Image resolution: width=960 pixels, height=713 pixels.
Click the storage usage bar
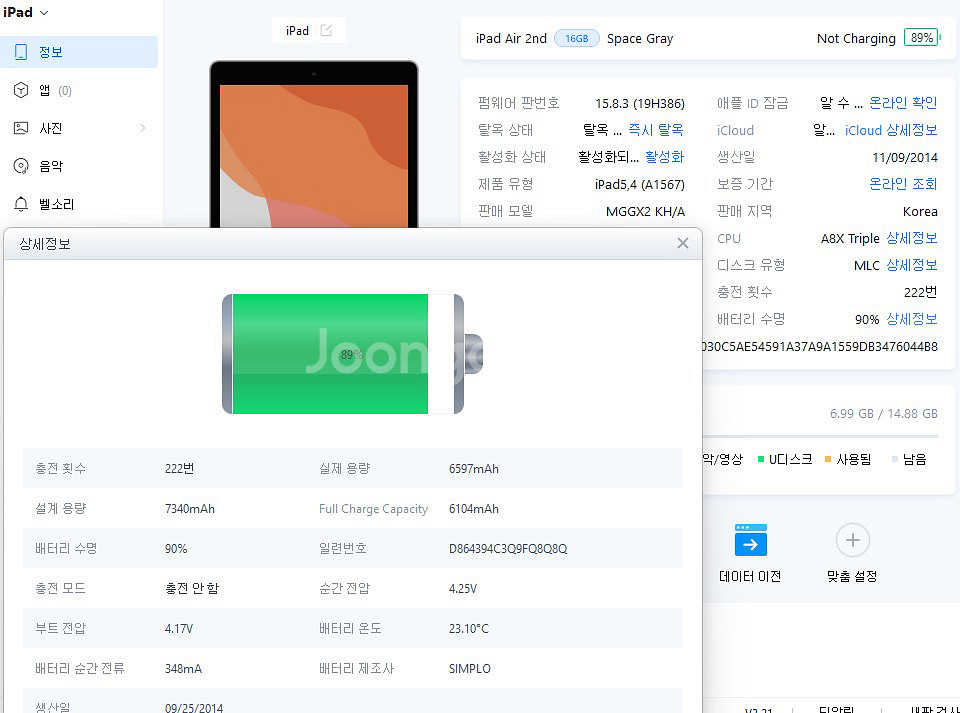pyautogui.click(x=820, y=436)
